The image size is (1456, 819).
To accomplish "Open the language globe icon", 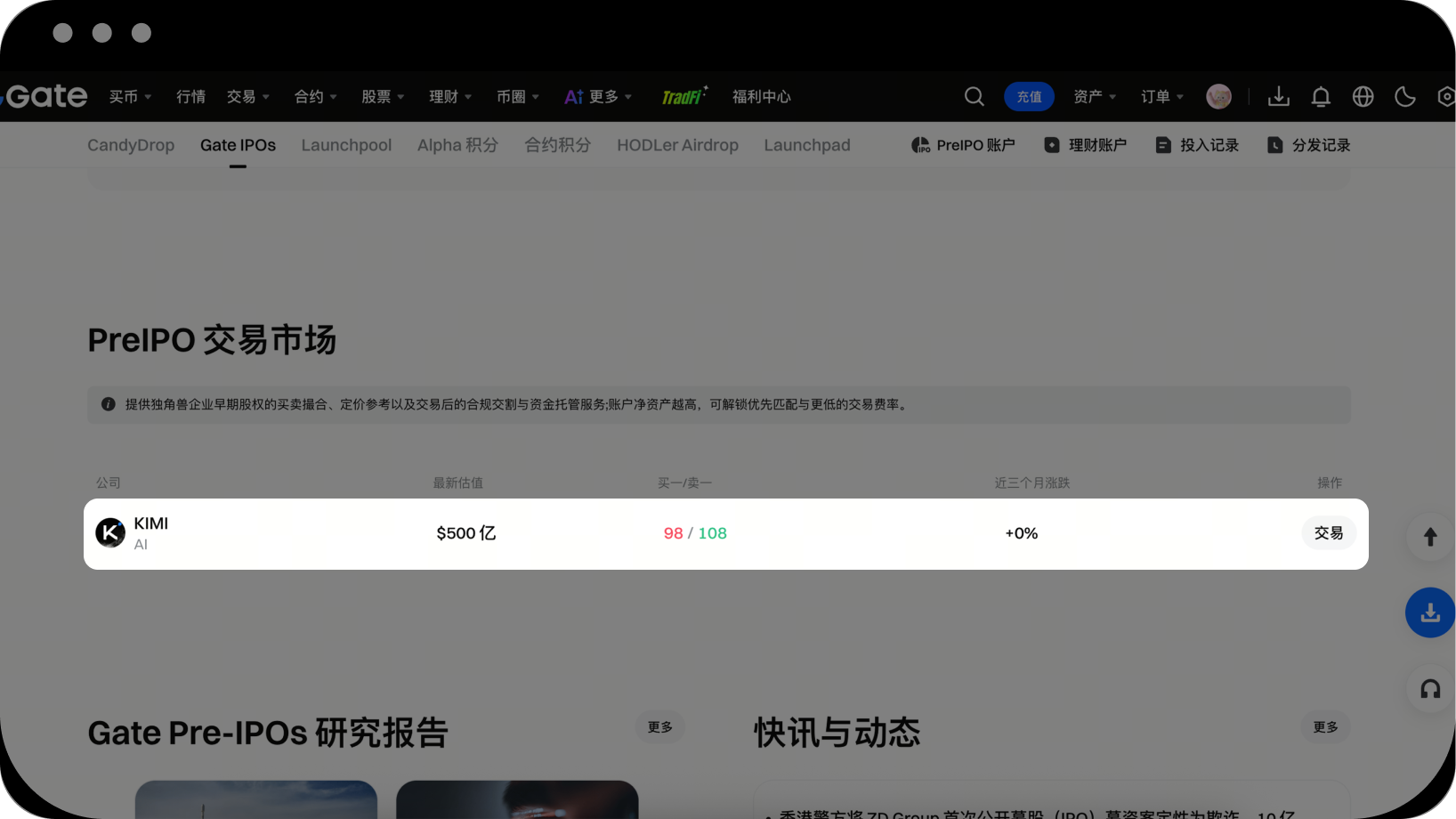I will tap(1363, 96).
